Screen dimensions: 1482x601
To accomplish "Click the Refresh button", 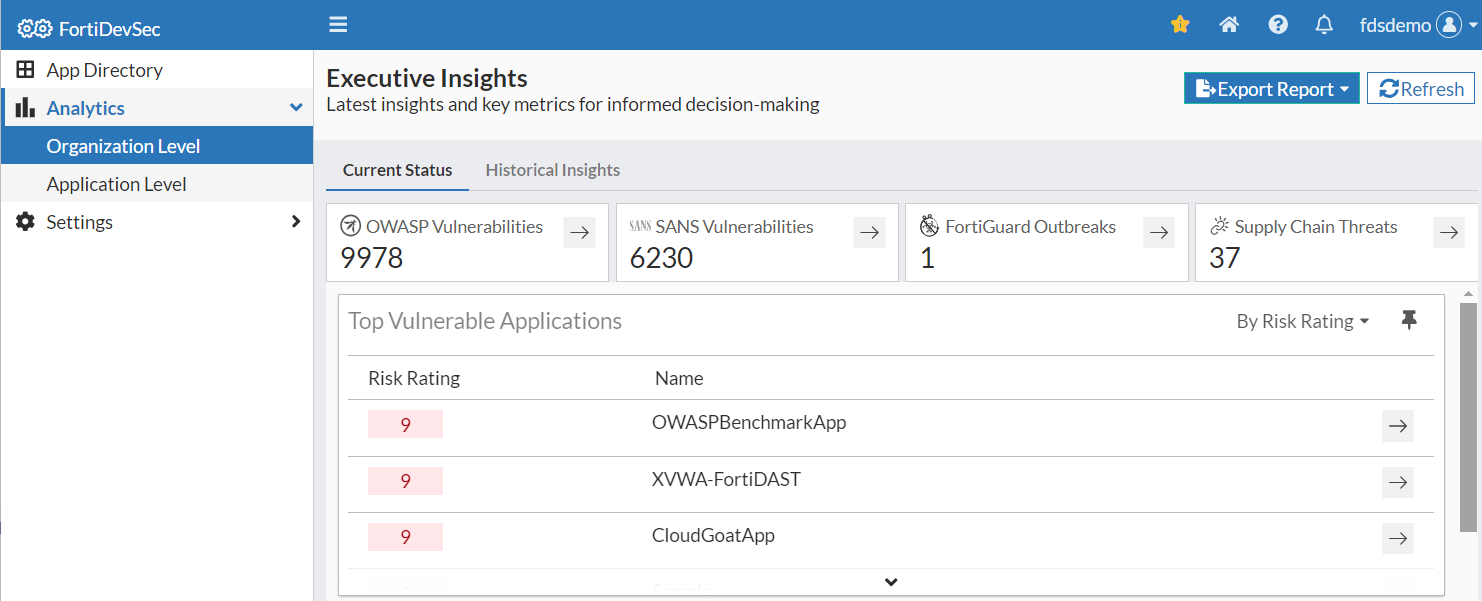I will tap(1420, 89).
